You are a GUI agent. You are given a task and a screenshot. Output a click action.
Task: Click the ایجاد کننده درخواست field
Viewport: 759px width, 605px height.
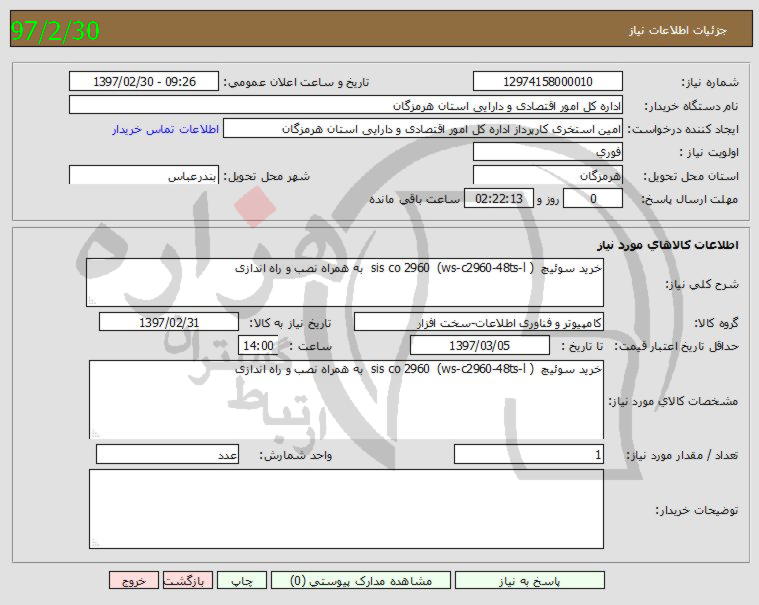tap(423, 129)
